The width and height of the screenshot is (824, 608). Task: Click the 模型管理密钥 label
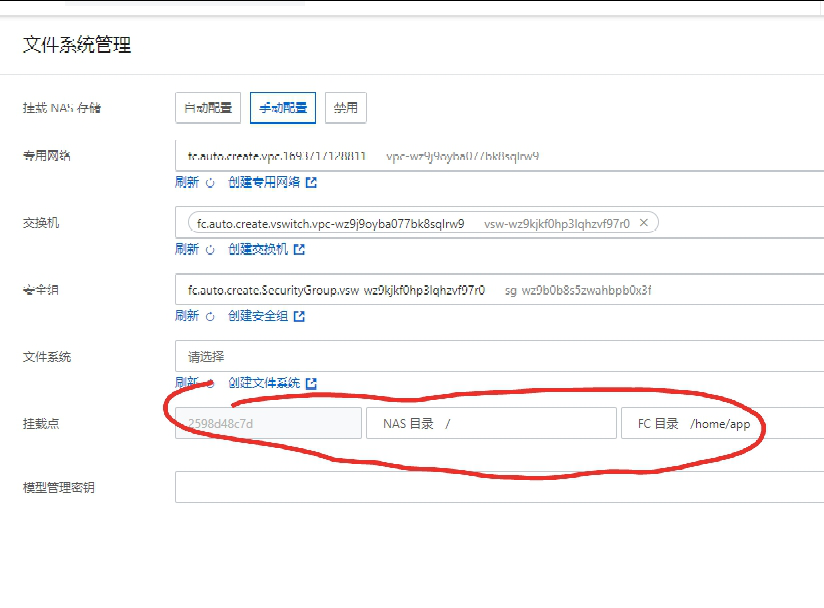click(58, 488)
